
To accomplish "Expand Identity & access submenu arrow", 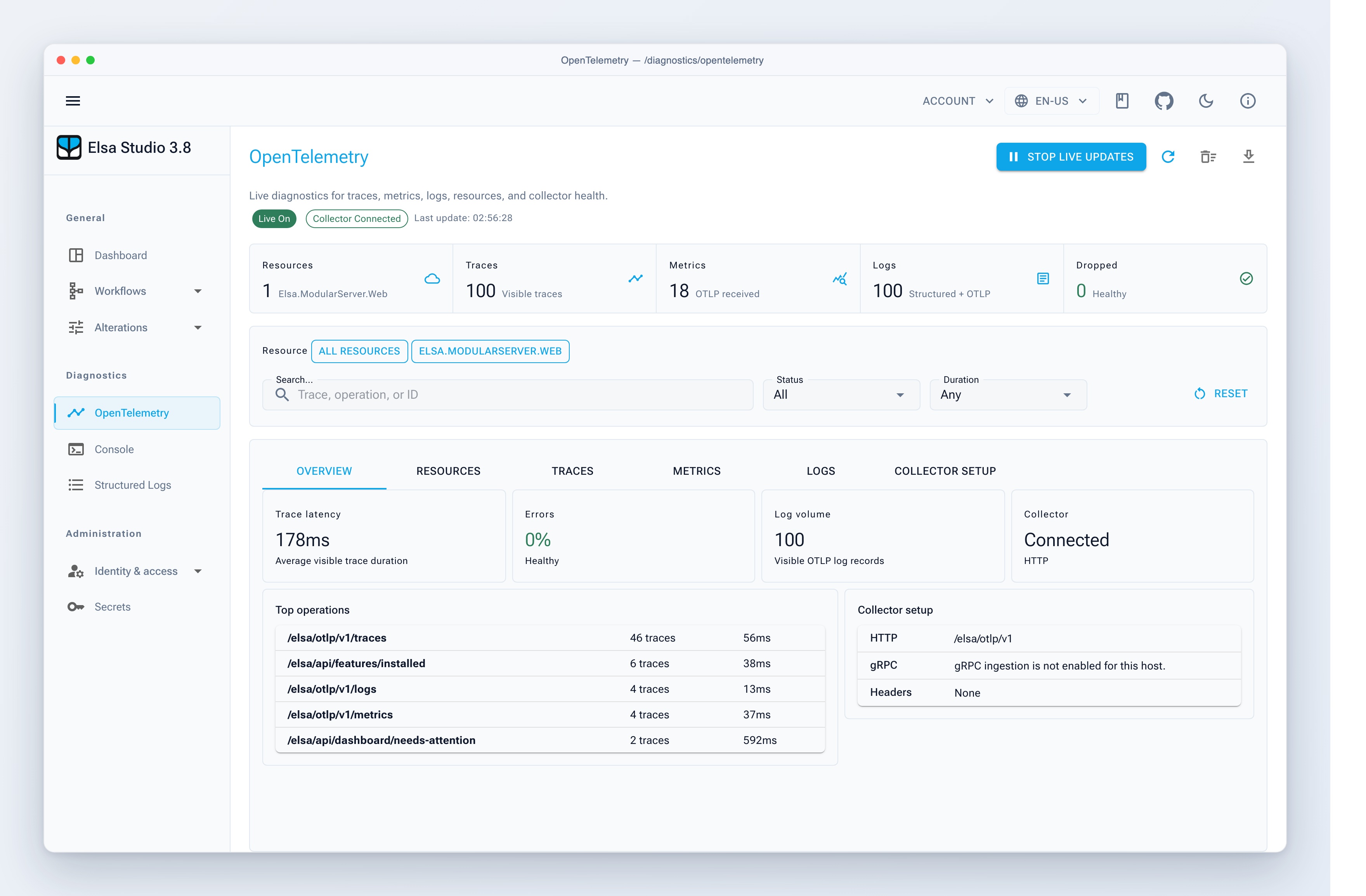I will [x=198, y=571].
